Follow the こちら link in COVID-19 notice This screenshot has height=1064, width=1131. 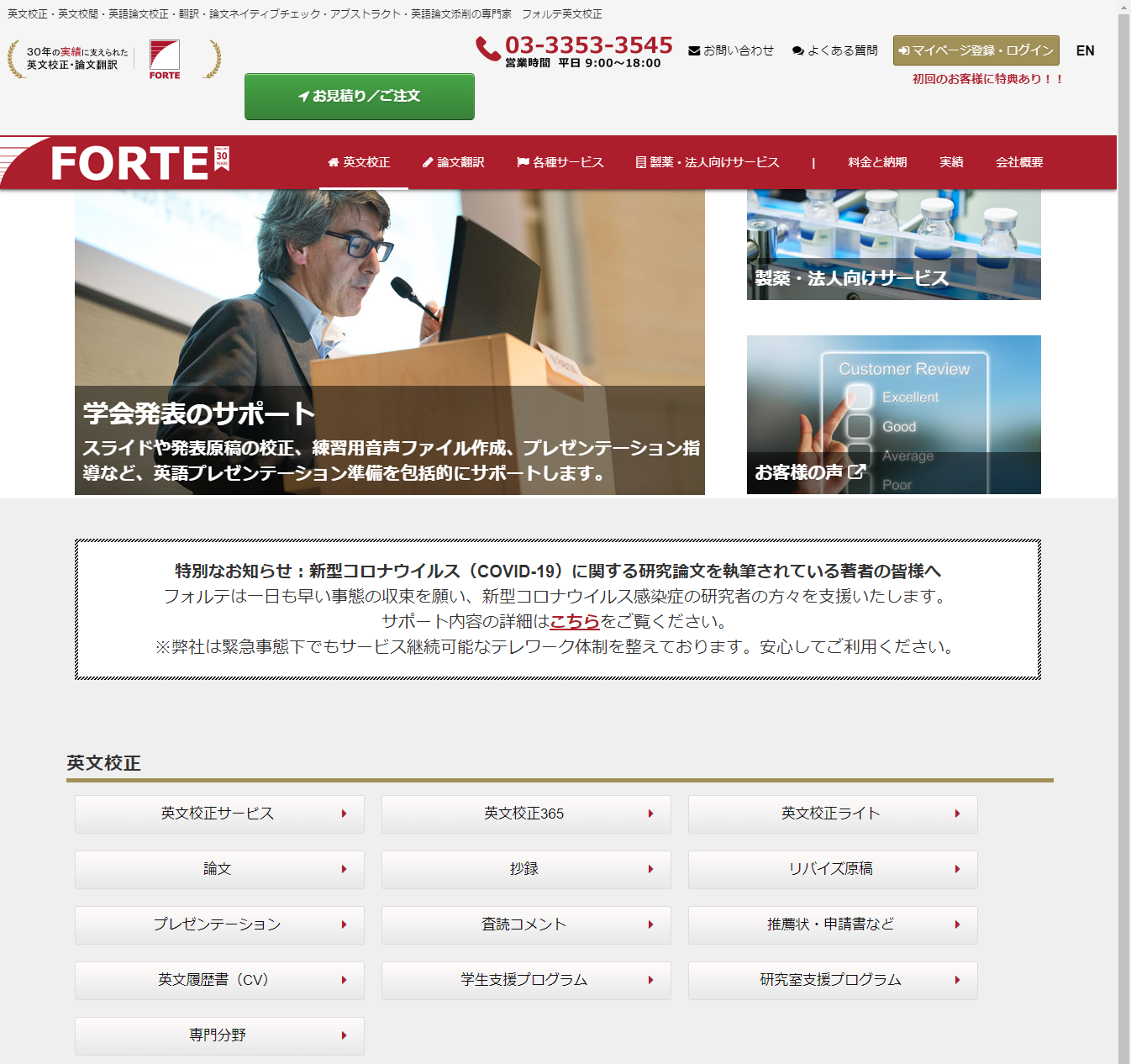point(575,621)
